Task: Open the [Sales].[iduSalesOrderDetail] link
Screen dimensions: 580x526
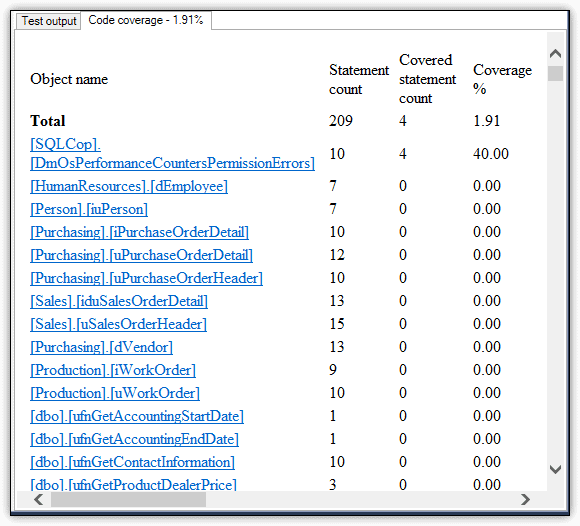Action: coord(119,301)
